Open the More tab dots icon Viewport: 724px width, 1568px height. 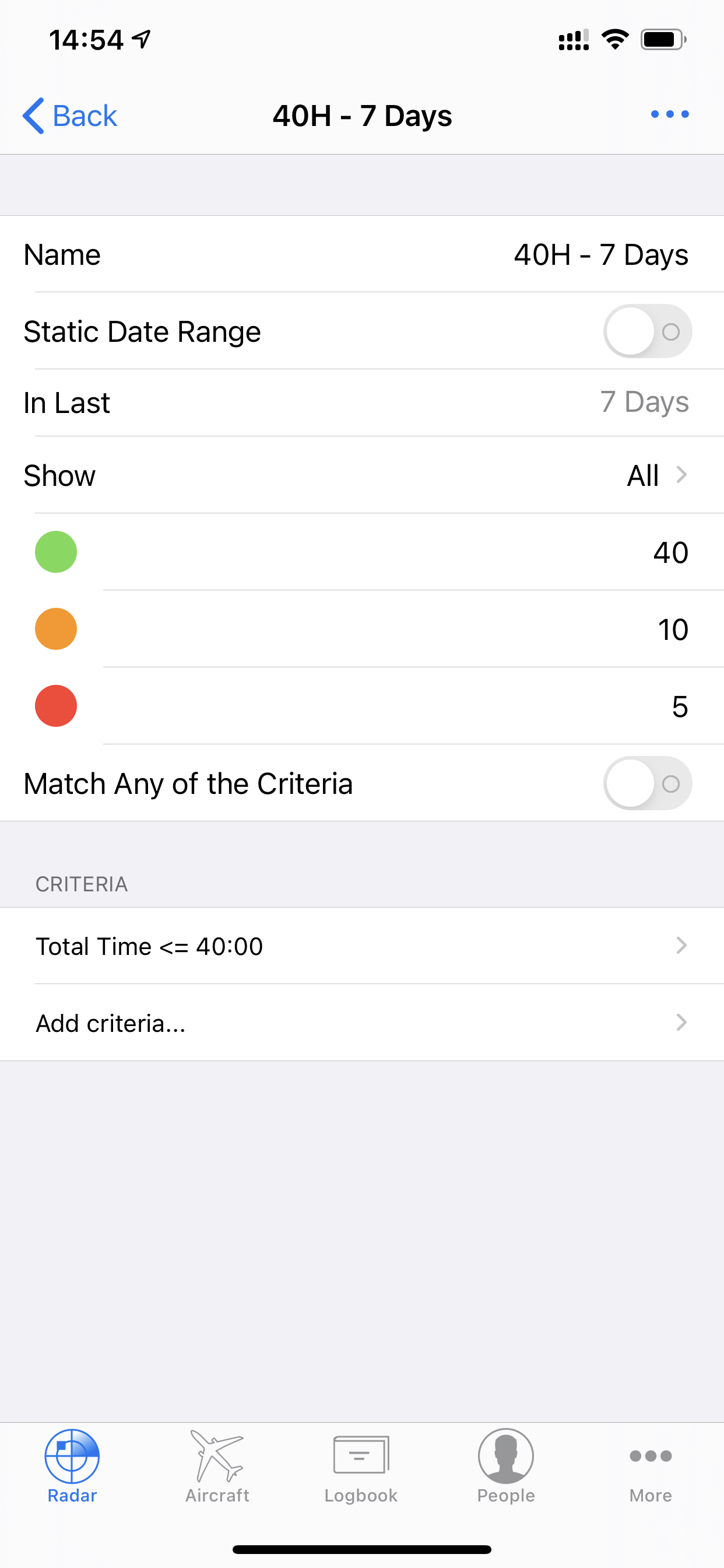coord(651,1456)
